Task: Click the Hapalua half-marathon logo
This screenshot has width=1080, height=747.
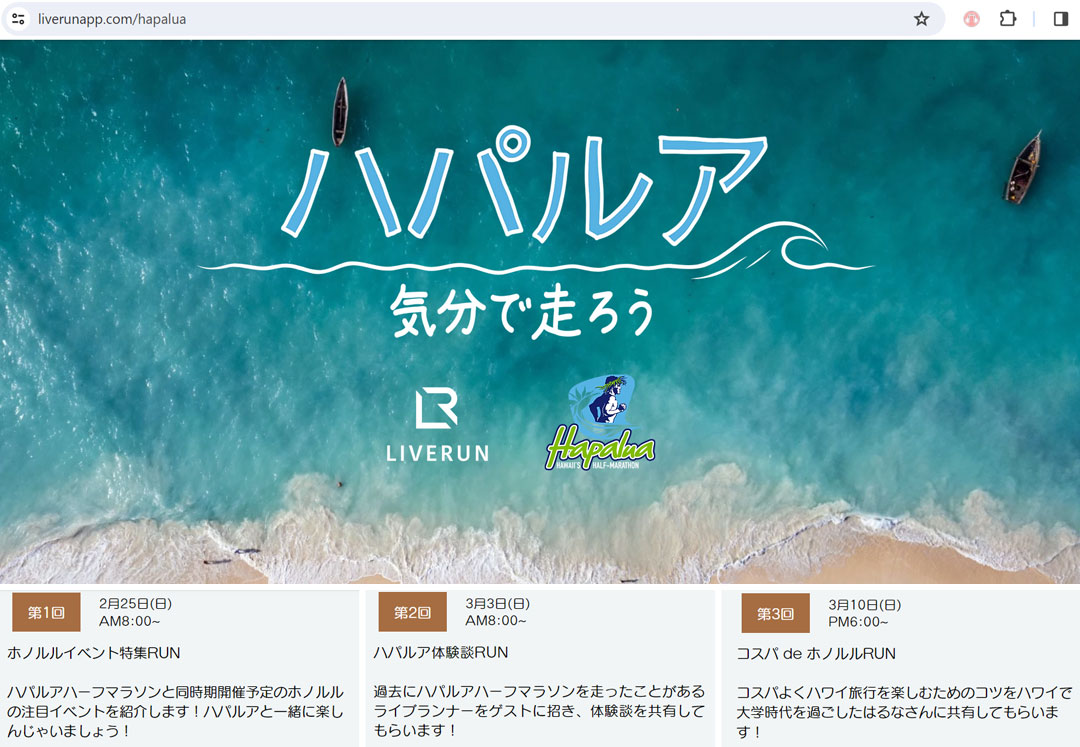Action: [x=600, y=423]
